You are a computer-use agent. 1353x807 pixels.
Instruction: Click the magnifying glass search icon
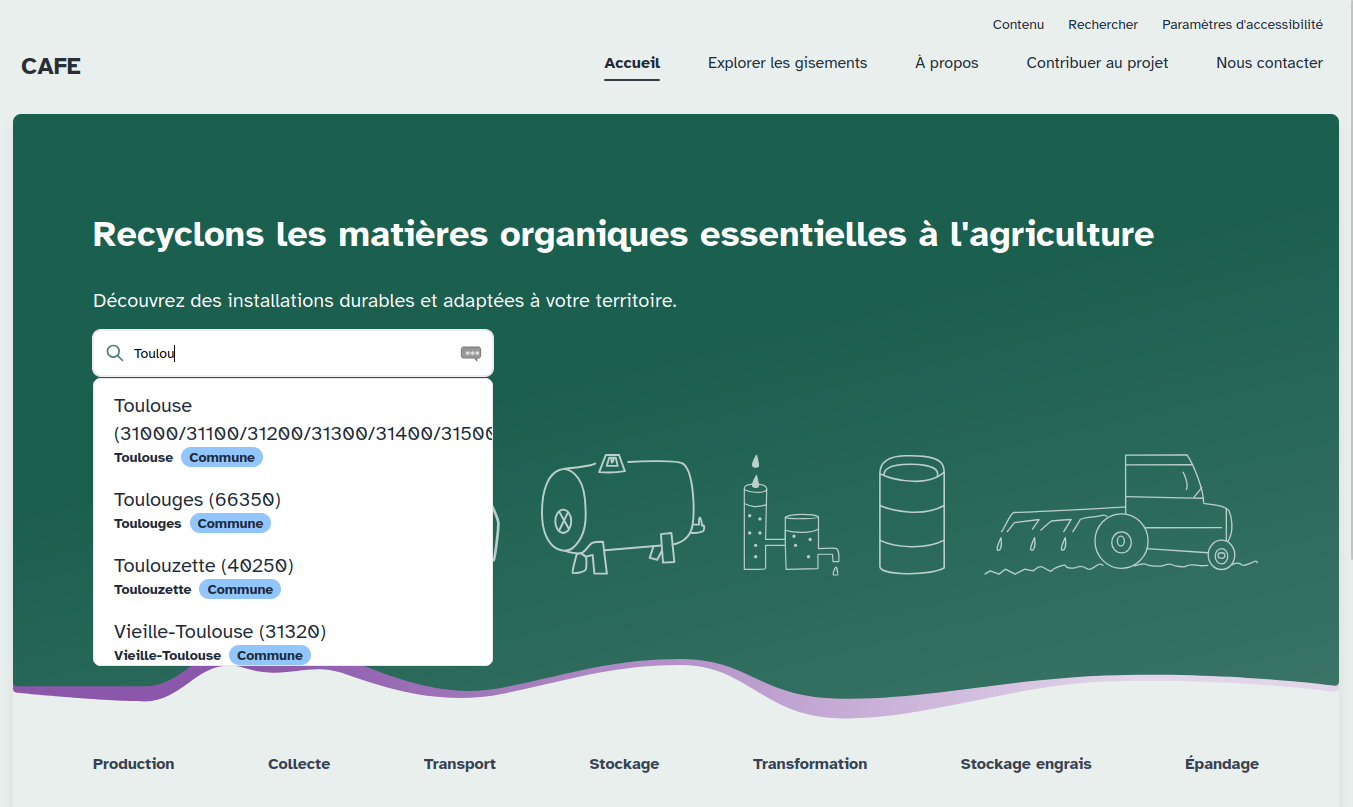pyautogui.click(x=115, y=353)
